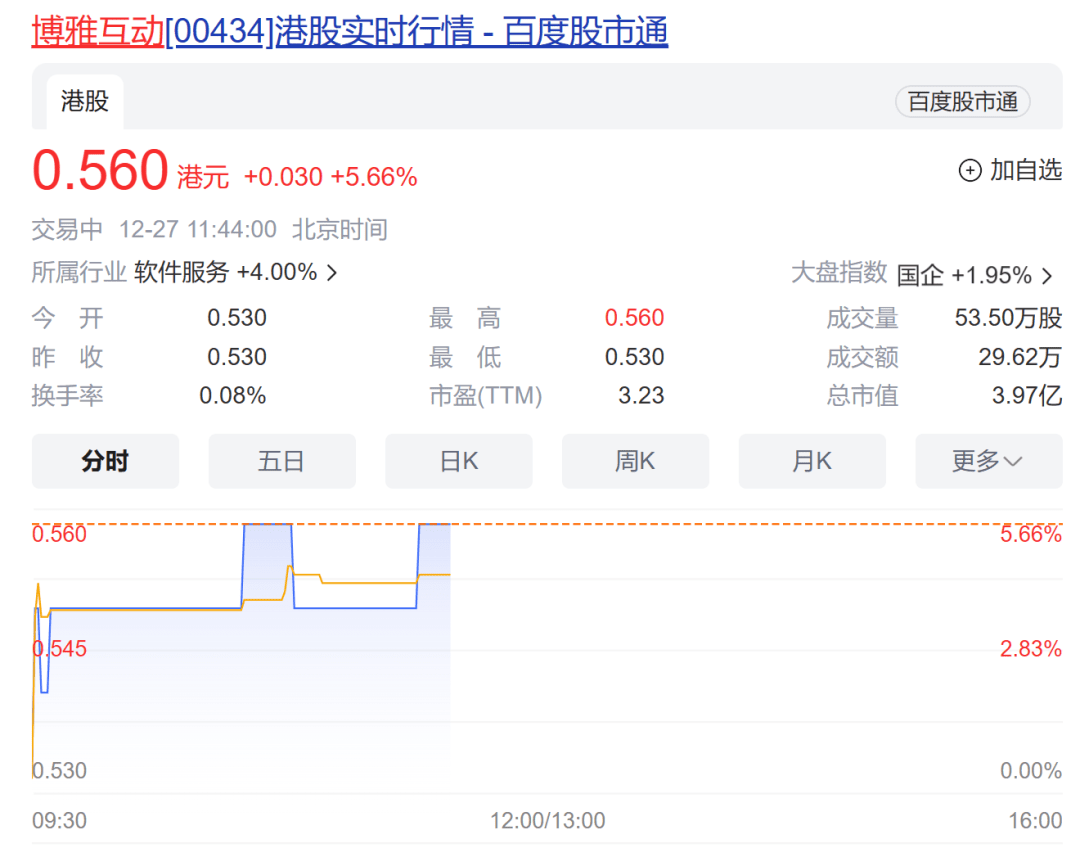
Task: Click the 最低 value 0.530
Action: tap(634, 357)
